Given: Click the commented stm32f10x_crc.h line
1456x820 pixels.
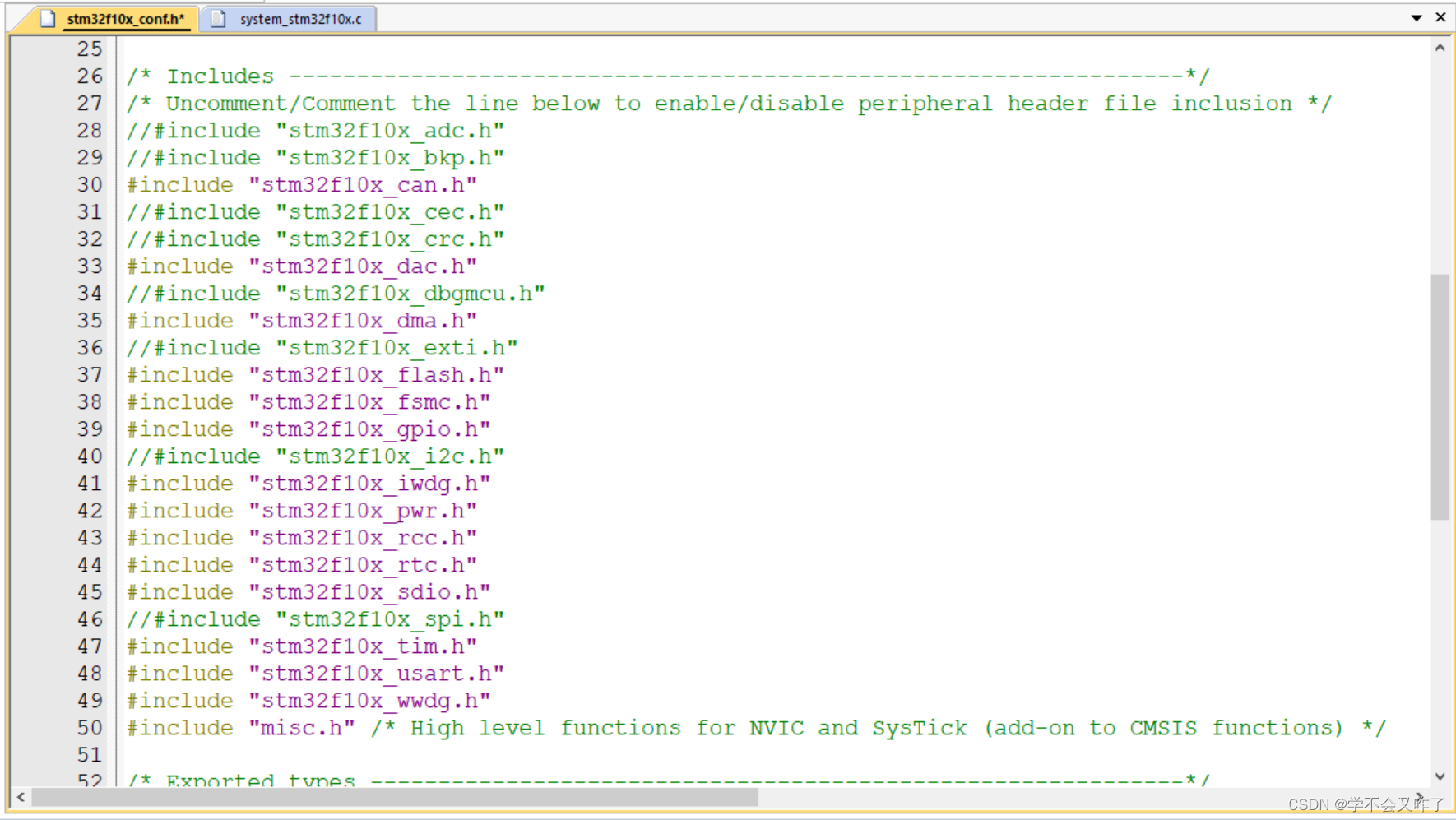Looking at the screenshot, I should click(x=315, y=239).
